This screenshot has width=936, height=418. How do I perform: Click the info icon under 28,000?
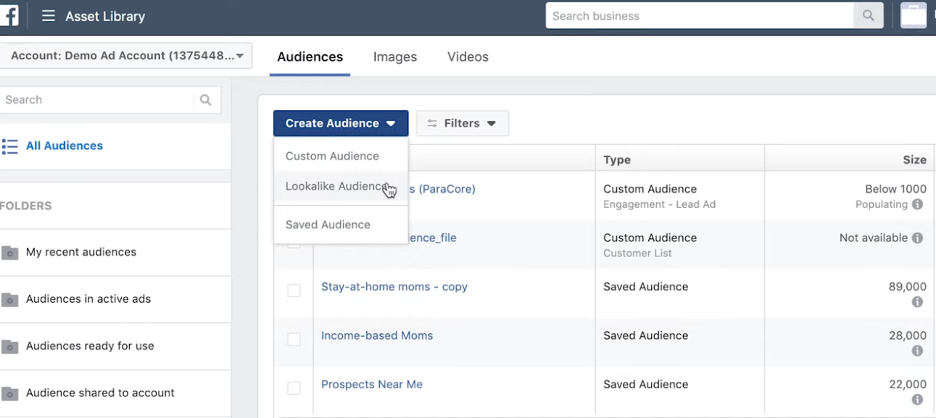click(x=917, y=351)
